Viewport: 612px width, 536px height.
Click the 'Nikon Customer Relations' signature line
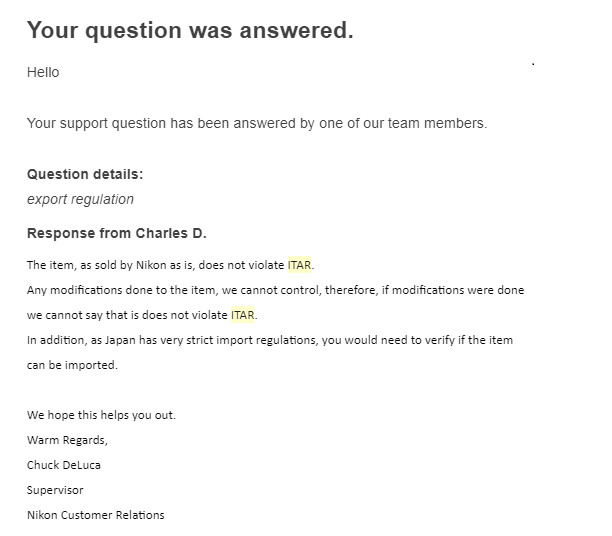tap(96, 515)
